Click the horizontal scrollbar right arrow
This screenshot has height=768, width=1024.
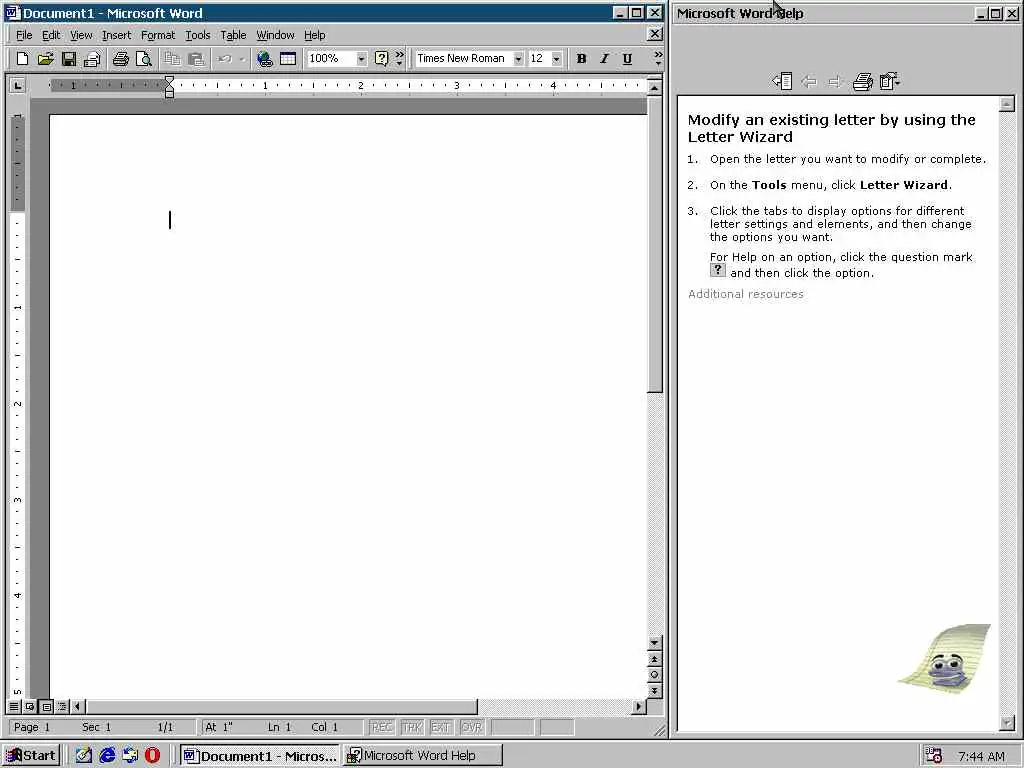coord(639,707)
